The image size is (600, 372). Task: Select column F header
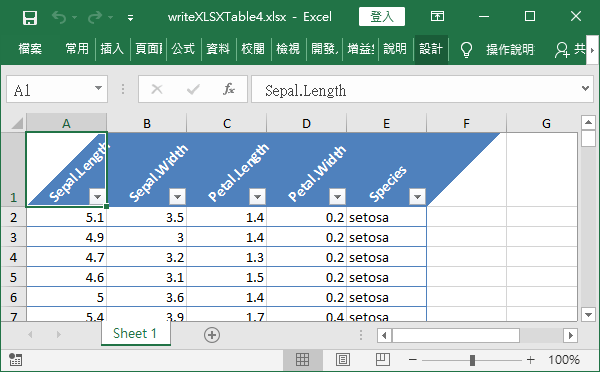(466, 123)
